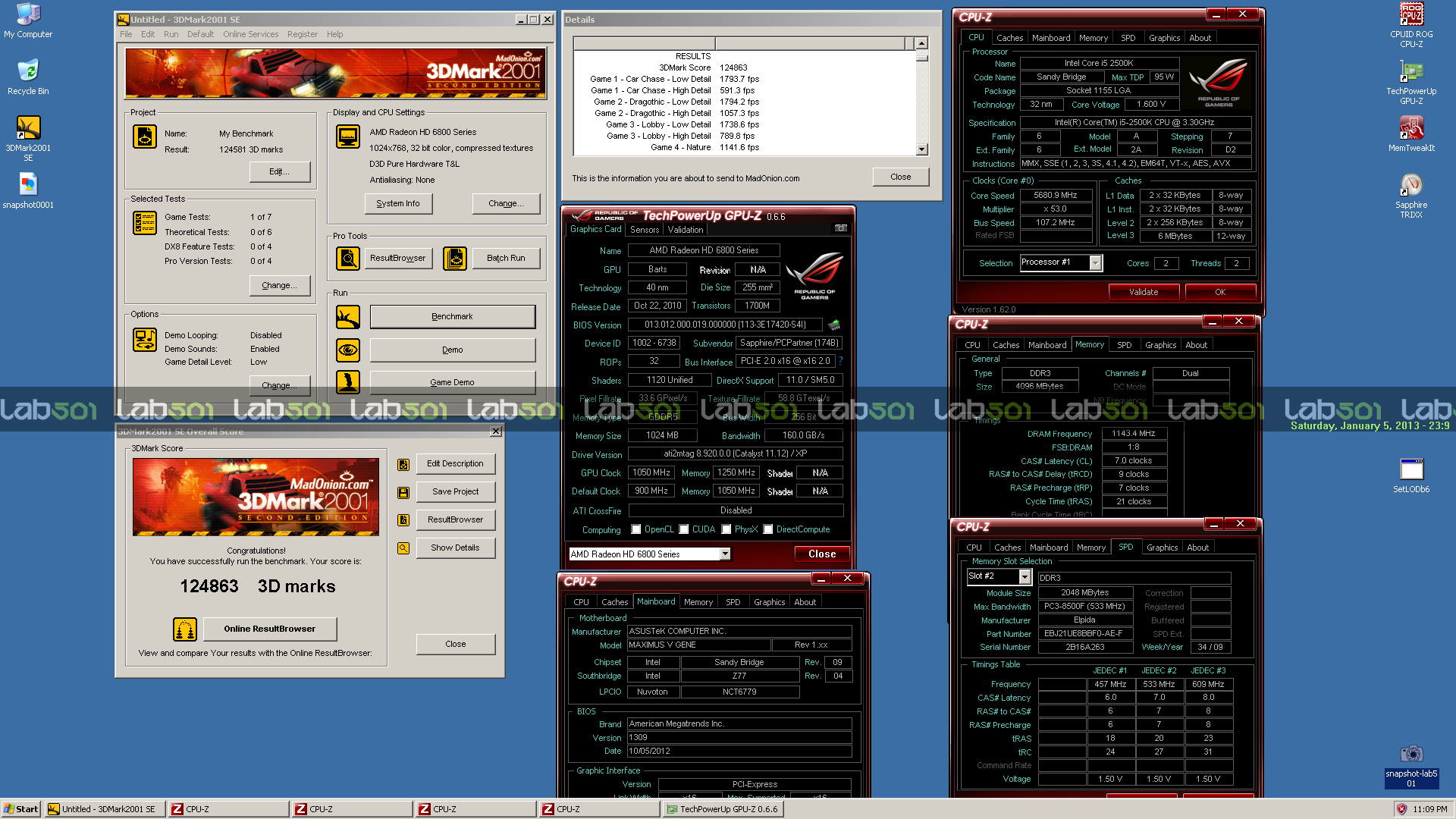Click the 3DMark2001 banner image
This screenshot has width=1456, height=819.
click(x=335, y=74)
